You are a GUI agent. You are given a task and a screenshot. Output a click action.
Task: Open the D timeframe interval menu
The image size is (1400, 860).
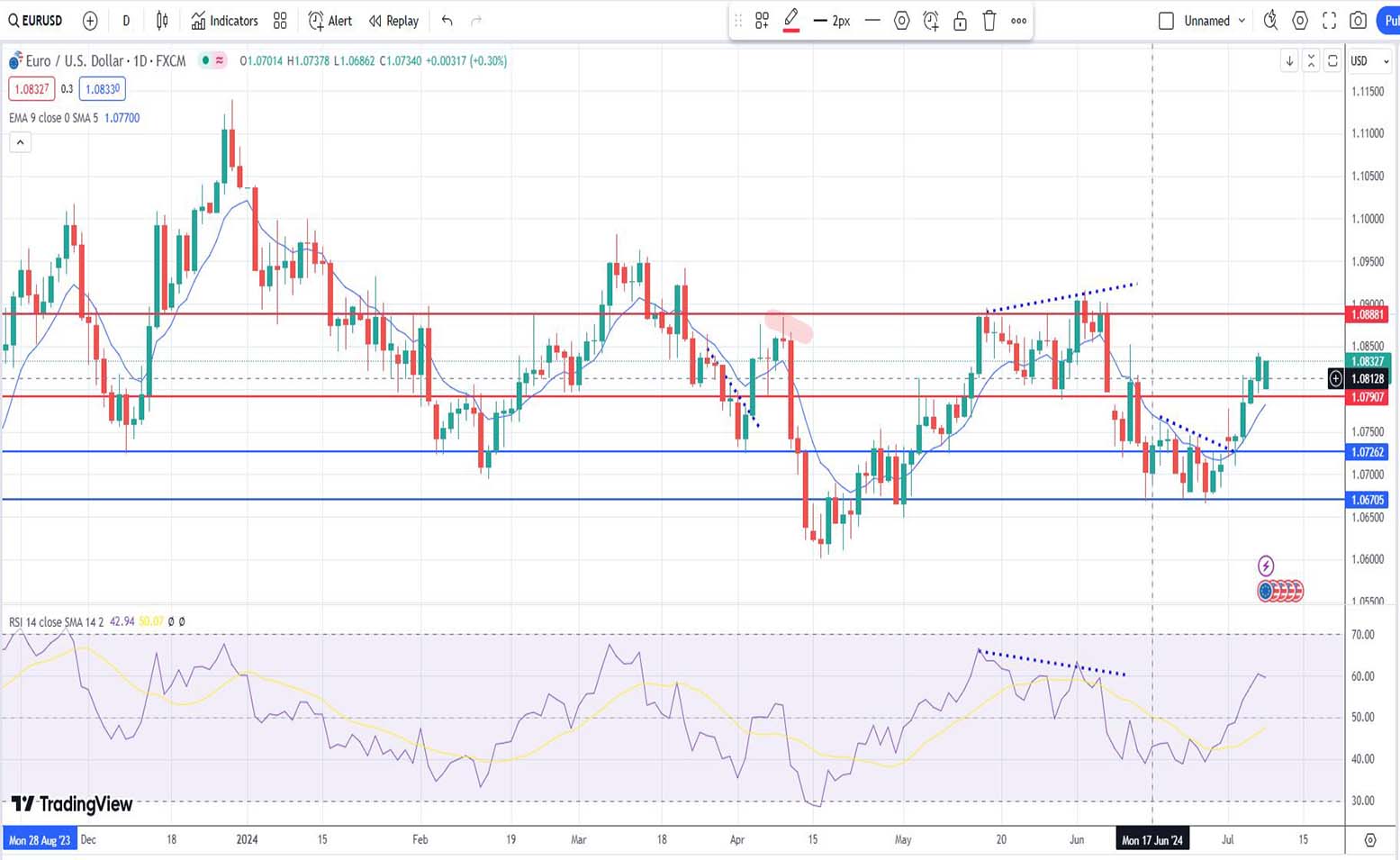126,21
